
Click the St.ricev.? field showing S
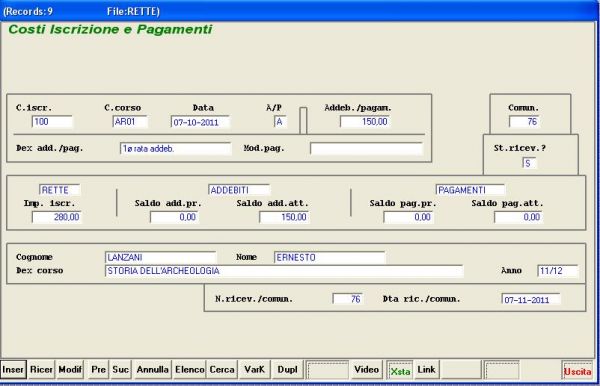(x=529, y=163)
